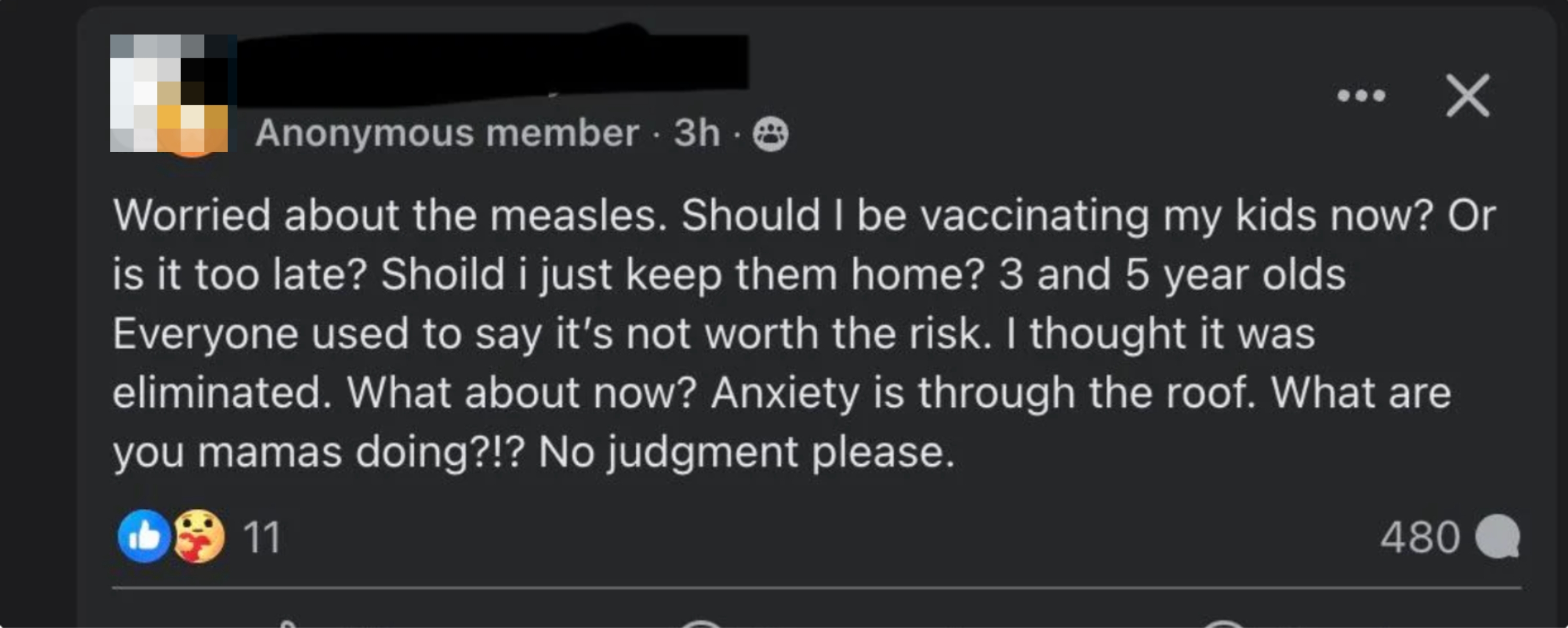Click the care hug emoji reaction
Screen dimensions: 1568x628
[199, 536]
